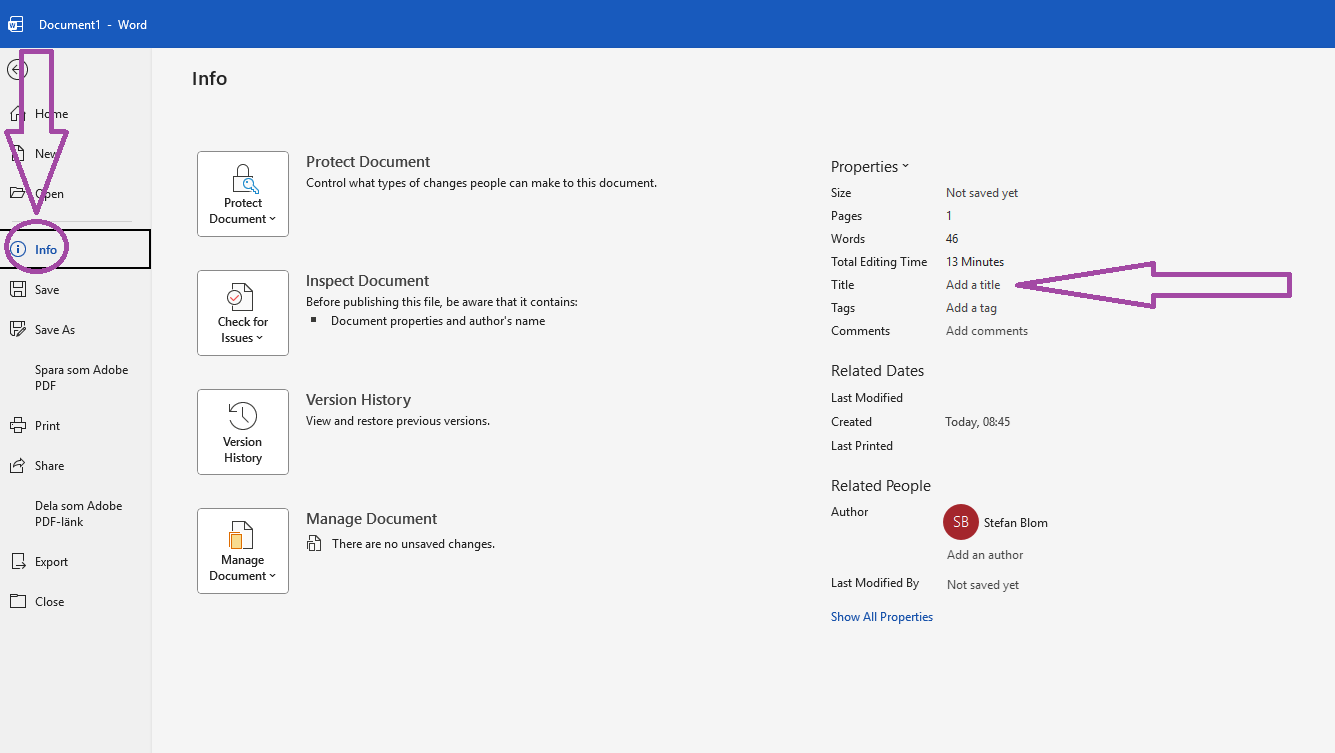Click the Version History button label
Screen dimensions: 1335x753
[x=242, y=450]
